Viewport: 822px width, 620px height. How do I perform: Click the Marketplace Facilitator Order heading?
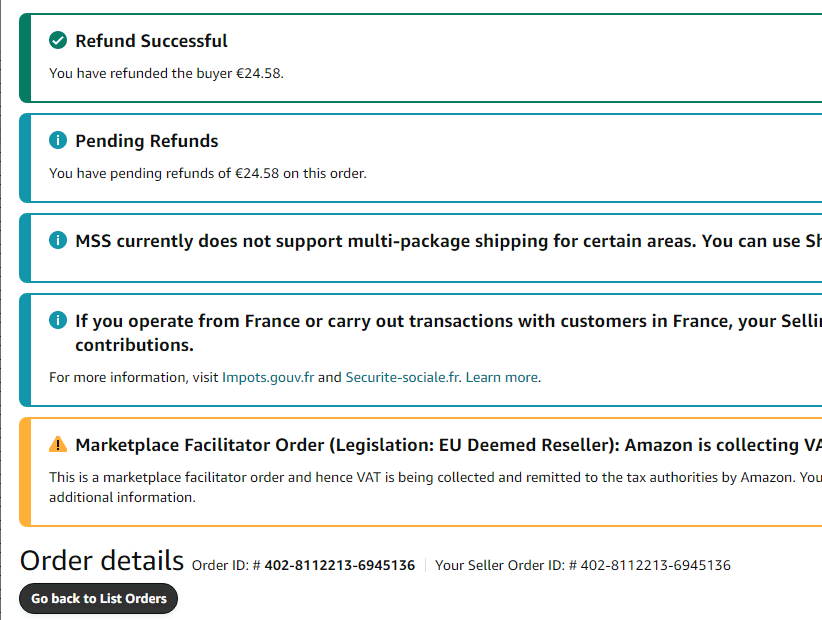[440, 444]
